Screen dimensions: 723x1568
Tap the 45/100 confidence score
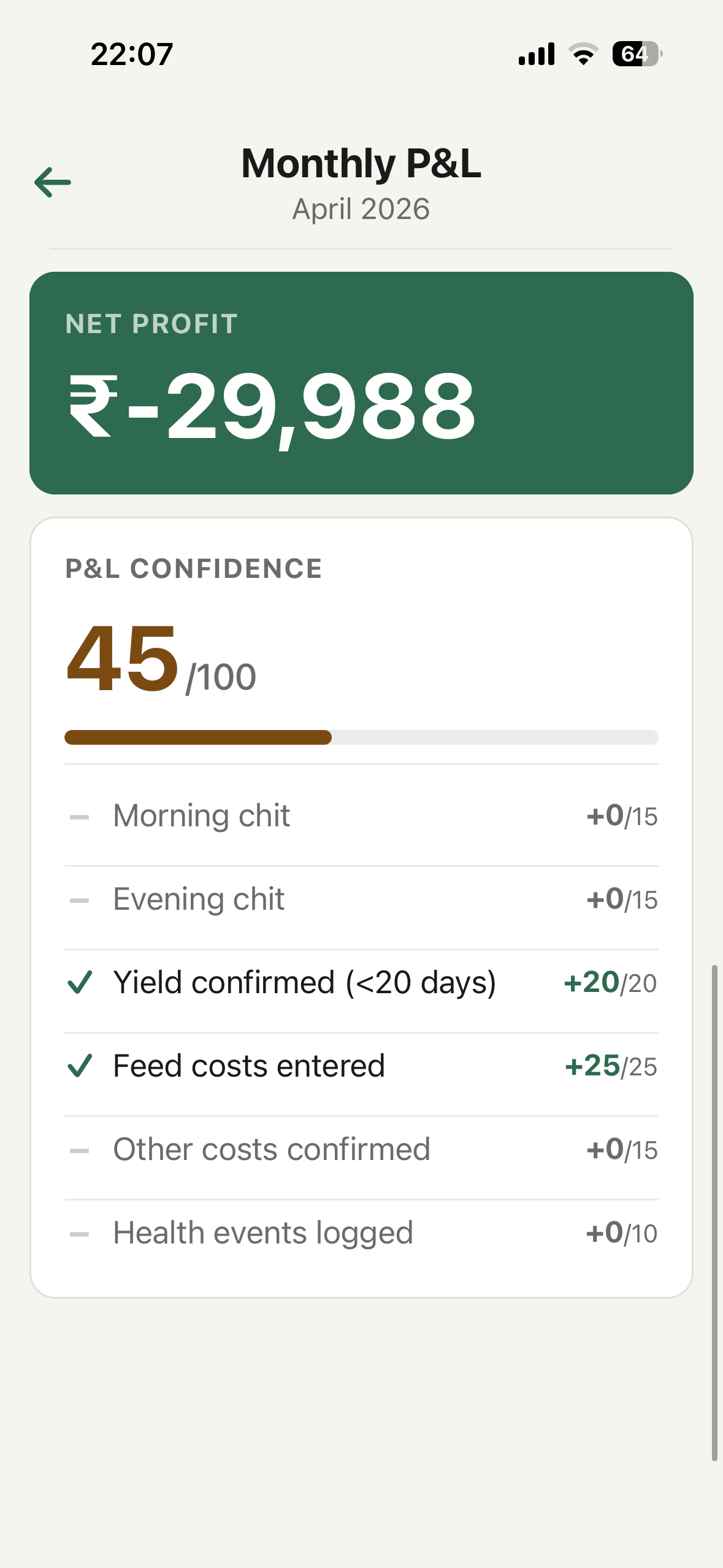(x=161, y=660)
